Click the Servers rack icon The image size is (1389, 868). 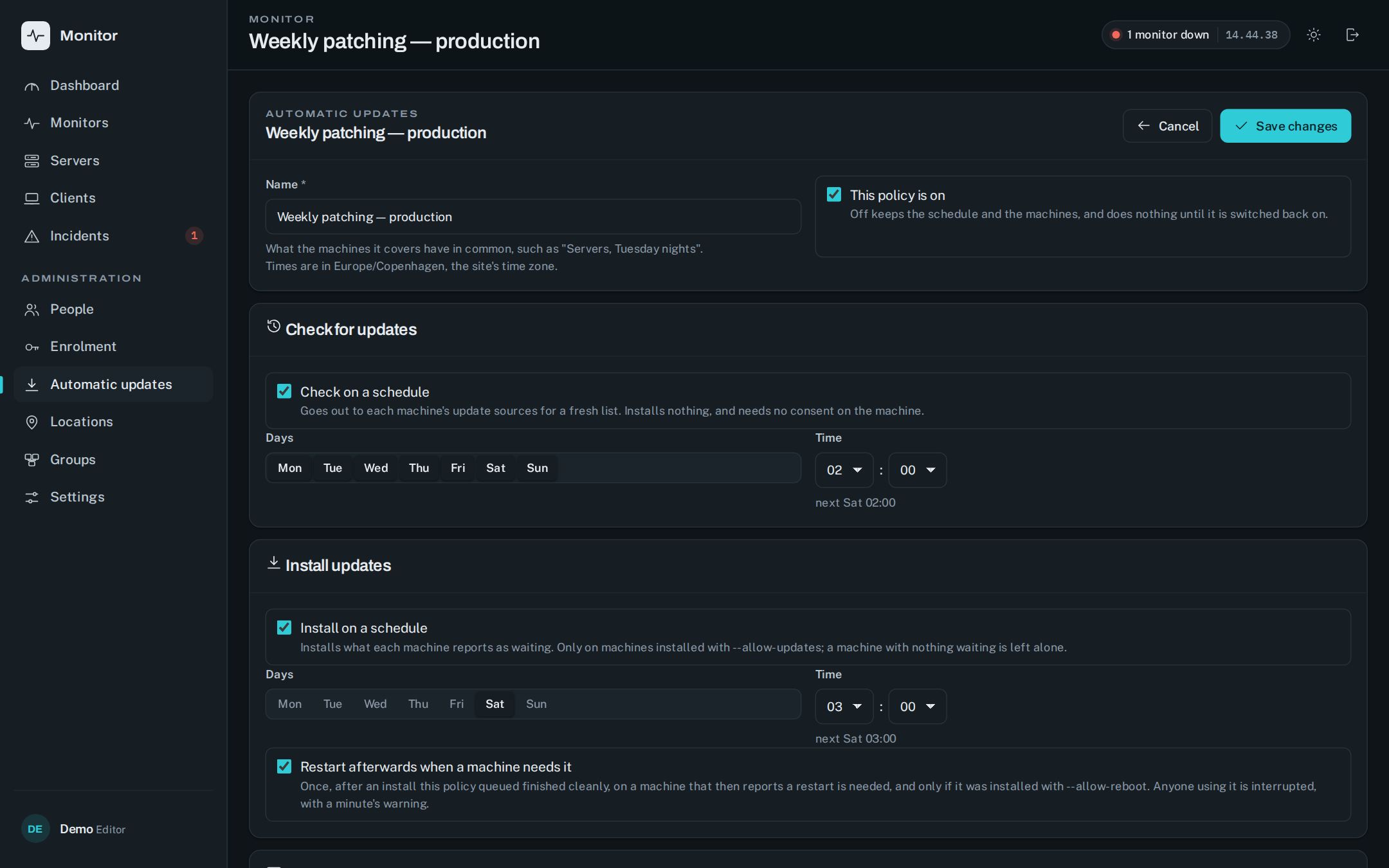pos(32,161)
